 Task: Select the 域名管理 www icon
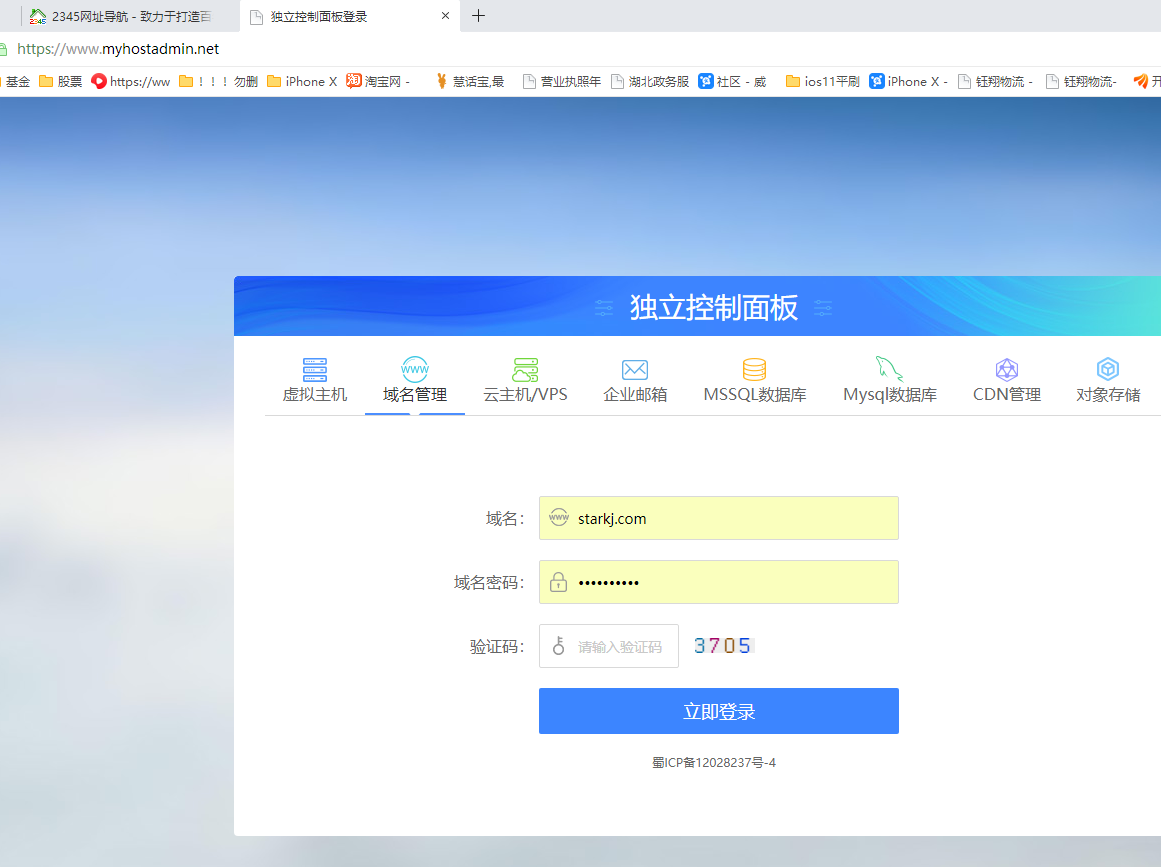(415, 369)
